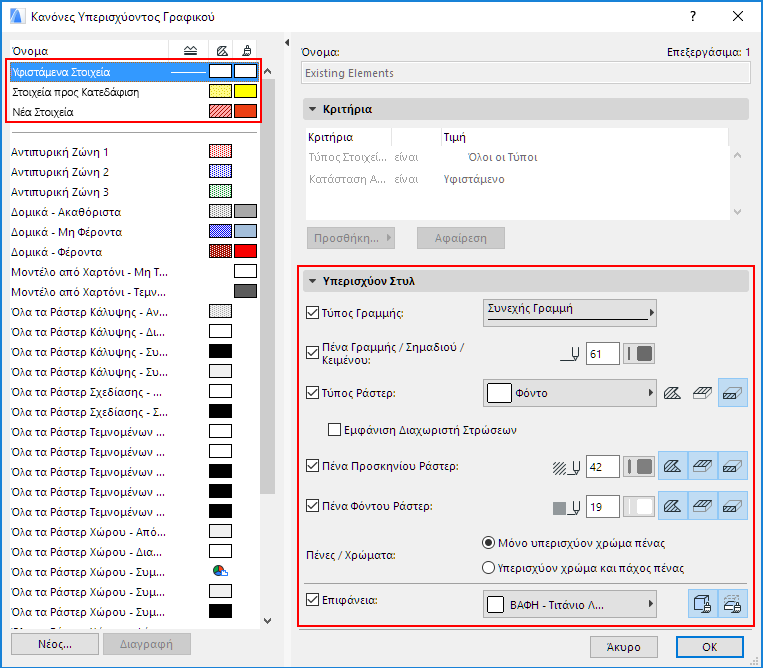Click foreground pen color swatch beside 42
The height and width of the screenshot is (668, 763).
(x=639, y=467)
